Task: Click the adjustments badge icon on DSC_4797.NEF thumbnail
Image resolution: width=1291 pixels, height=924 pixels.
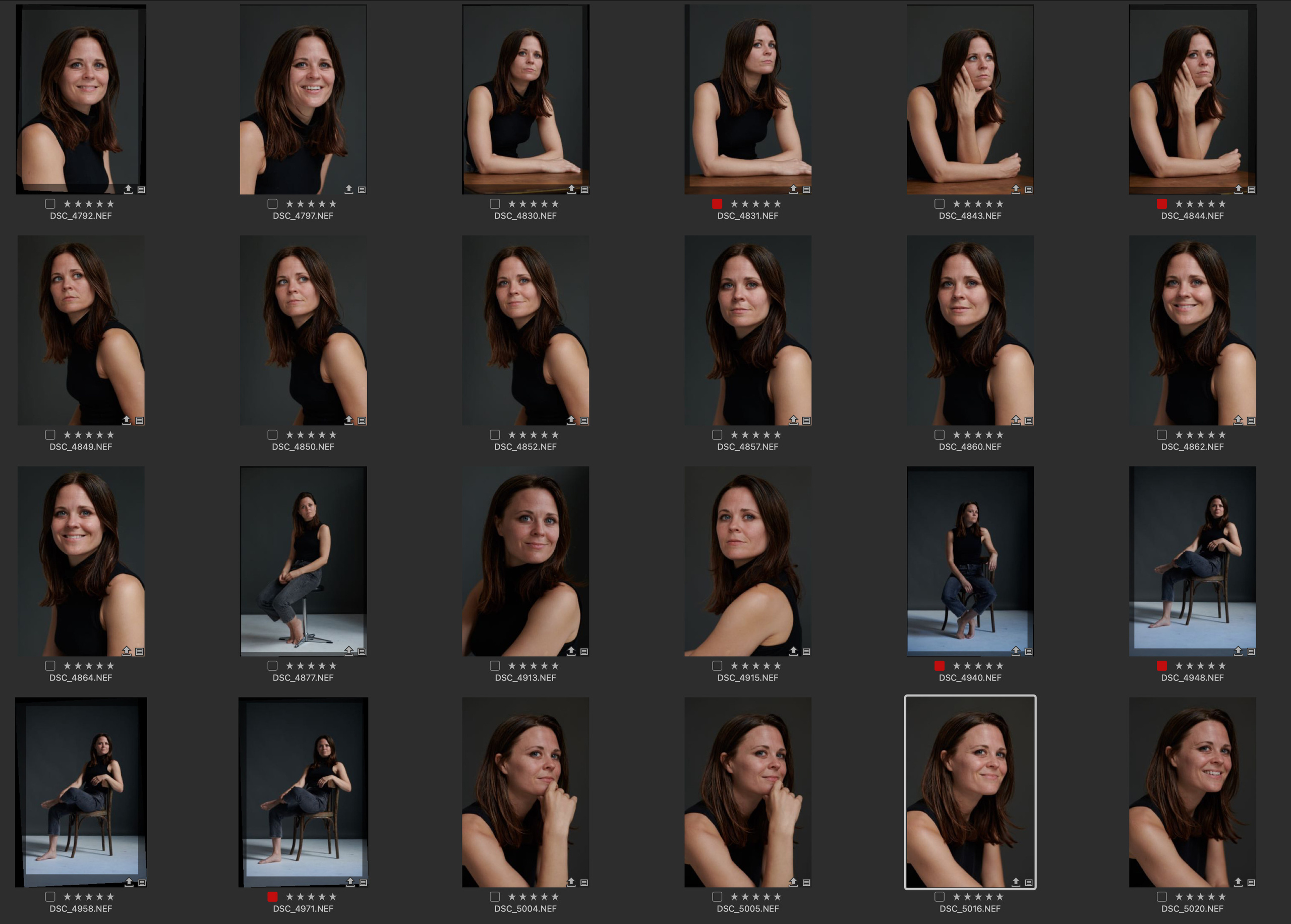Action: coord(362,190)
